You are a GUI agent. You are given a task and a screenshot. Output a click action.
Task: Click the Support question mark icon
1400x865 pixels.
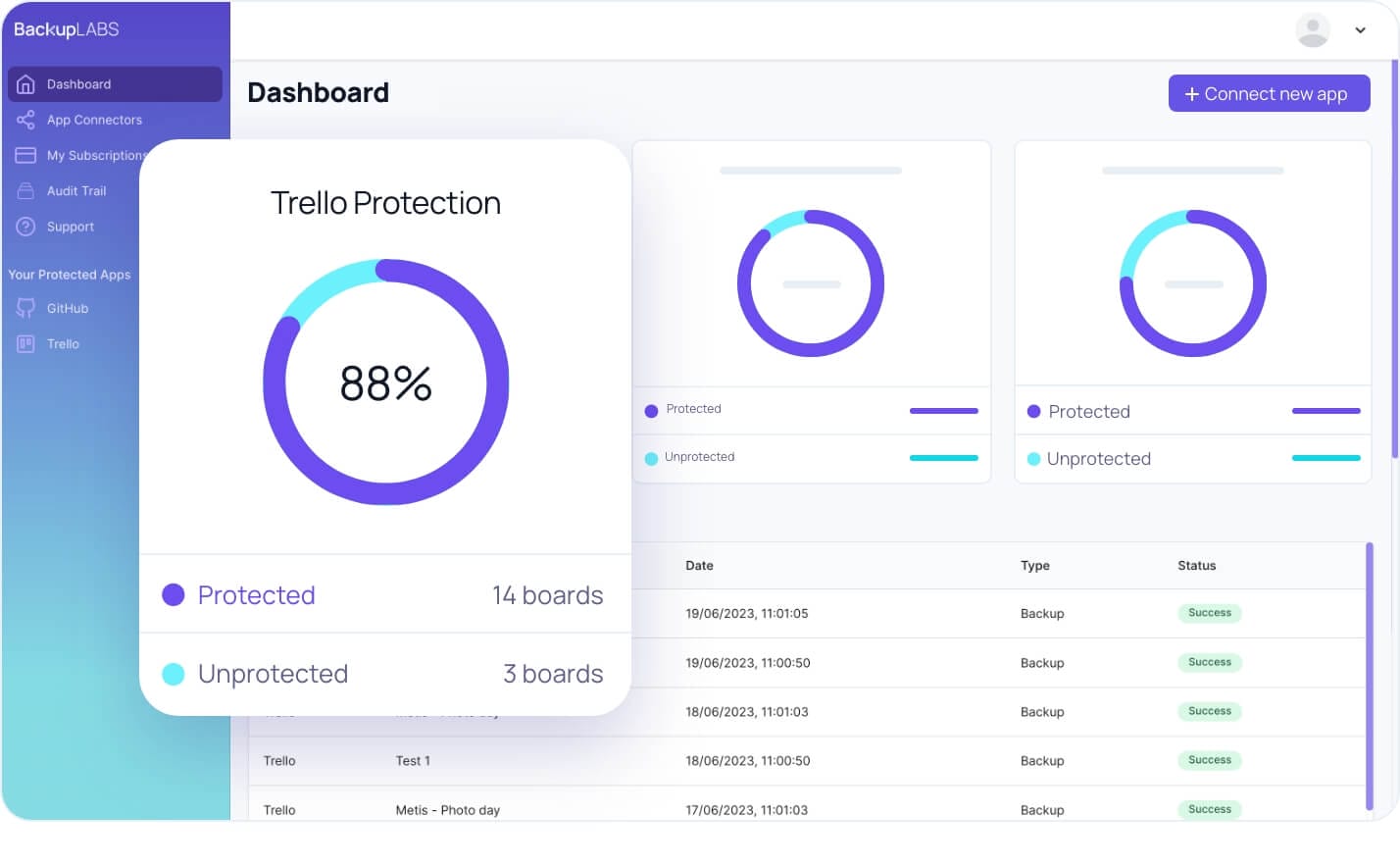[x=25, y=227]
